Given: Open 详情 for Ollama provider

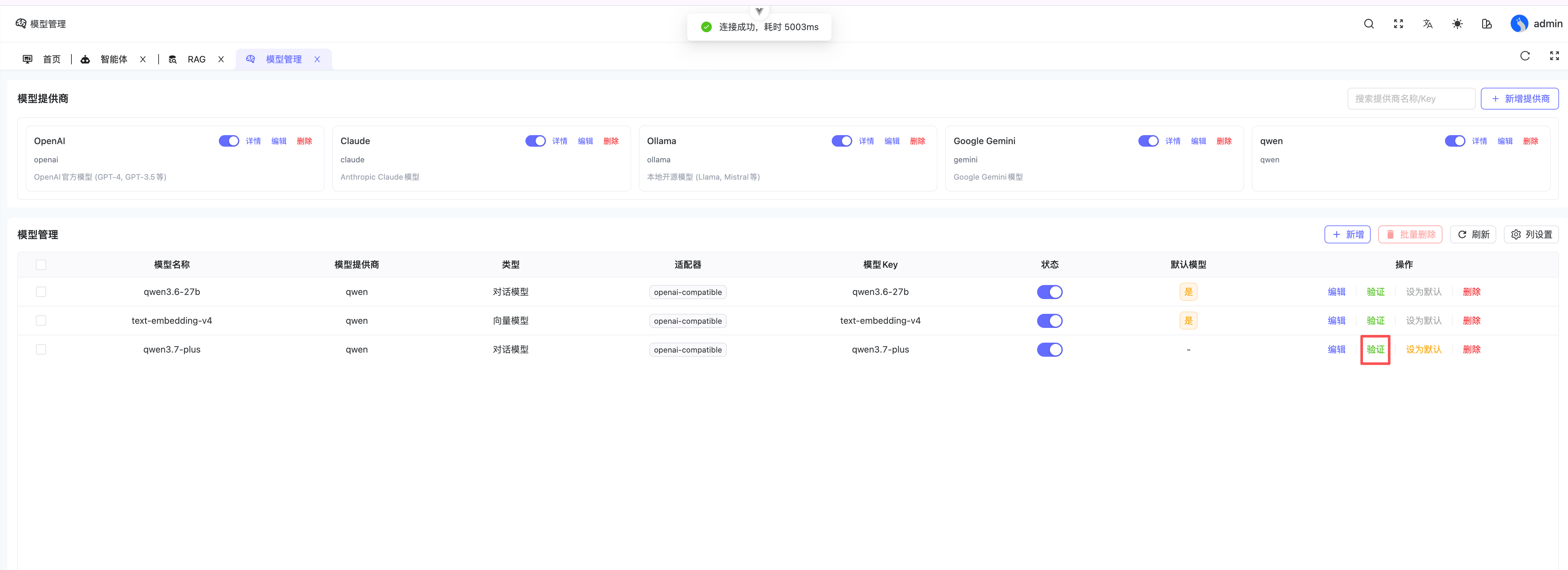Looking at the screenshot, I should 866,141.
